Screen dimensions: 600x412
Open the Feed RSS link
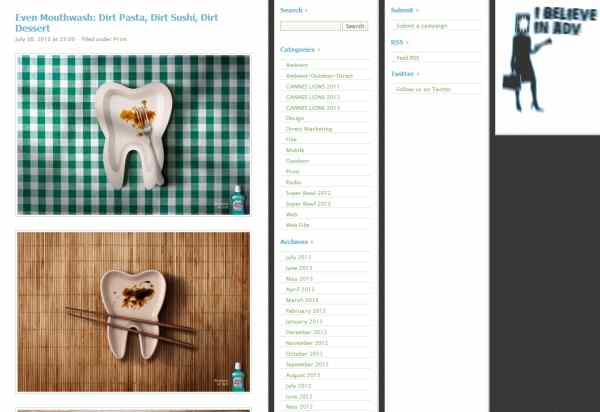pos(408,58)
